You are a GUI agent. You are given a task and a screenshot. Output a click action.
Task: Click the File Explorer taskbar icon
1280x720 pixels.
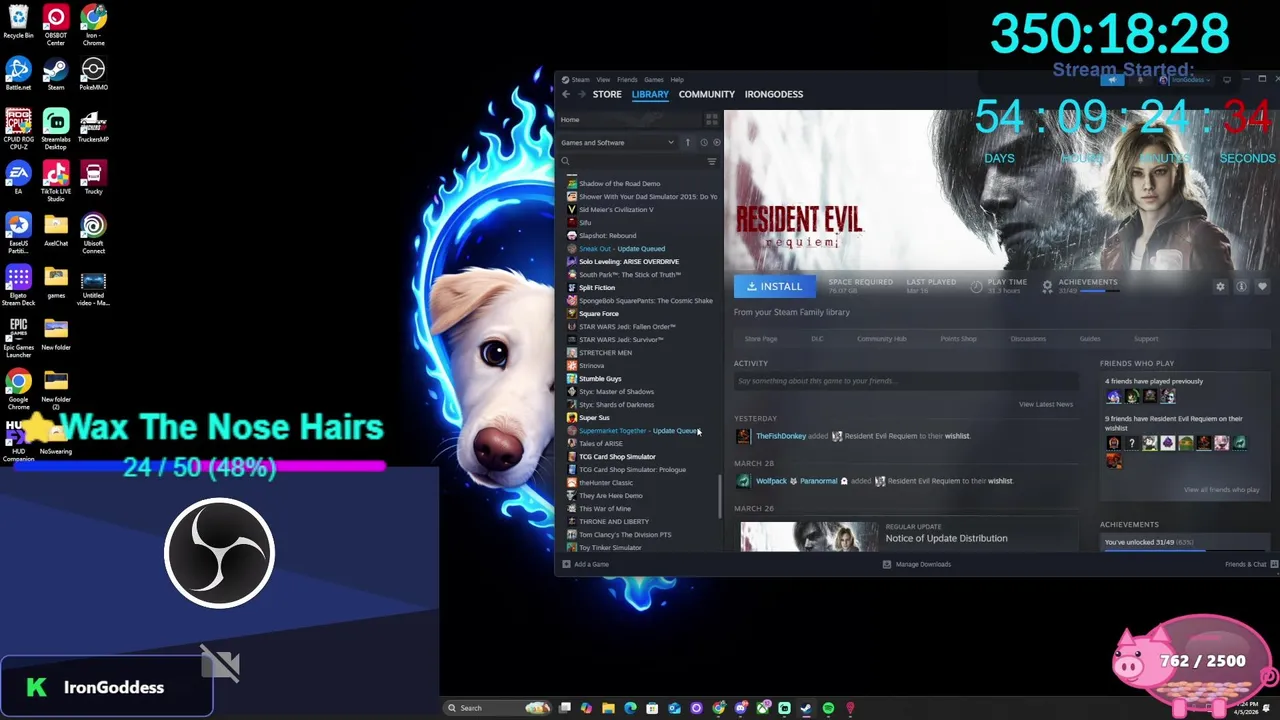608,708
